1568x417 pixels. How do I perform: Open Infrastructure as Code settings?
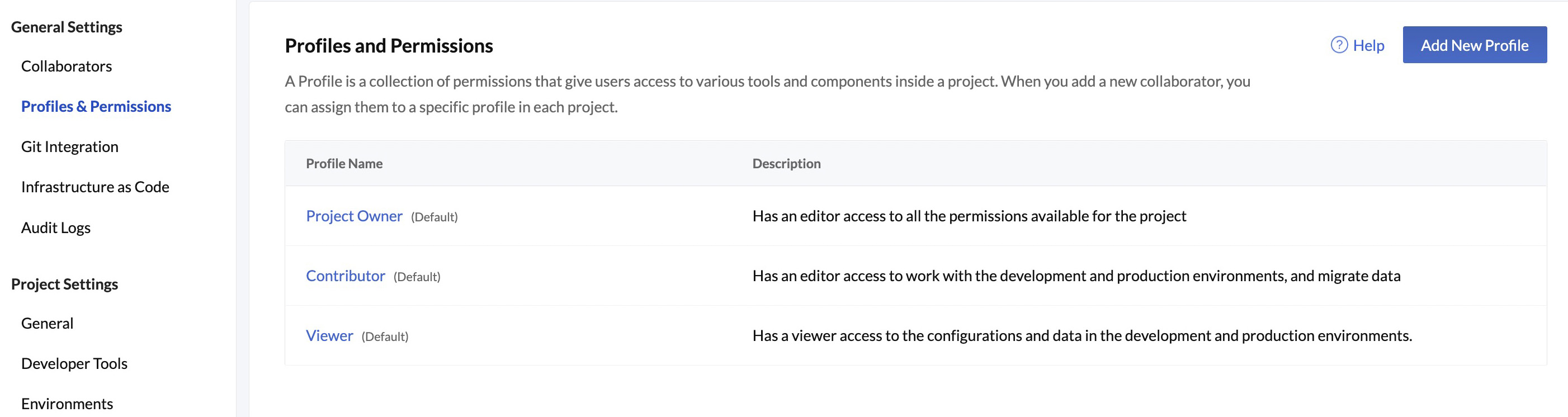click(x=95, y=187)
